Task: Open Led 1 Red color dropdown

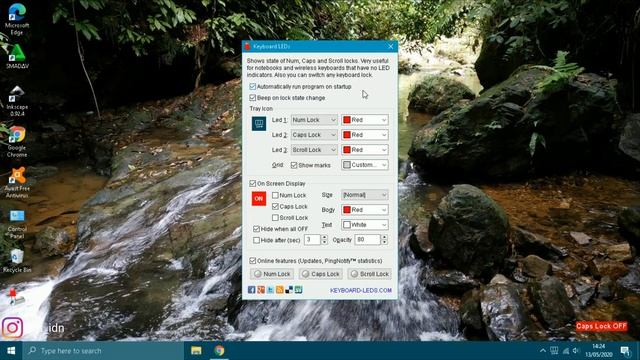Action: [364, 120]
